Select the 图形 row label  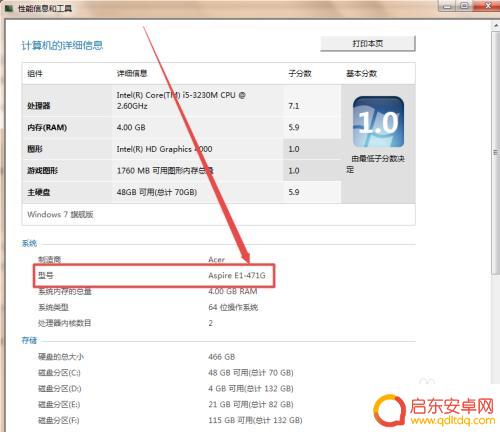point(35,149)
